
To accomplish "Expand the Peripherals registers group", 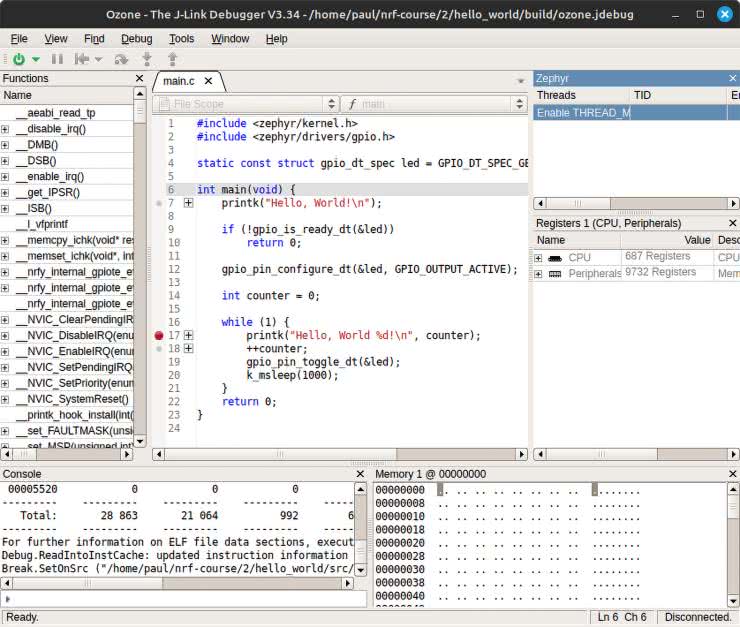I will 539,273.
